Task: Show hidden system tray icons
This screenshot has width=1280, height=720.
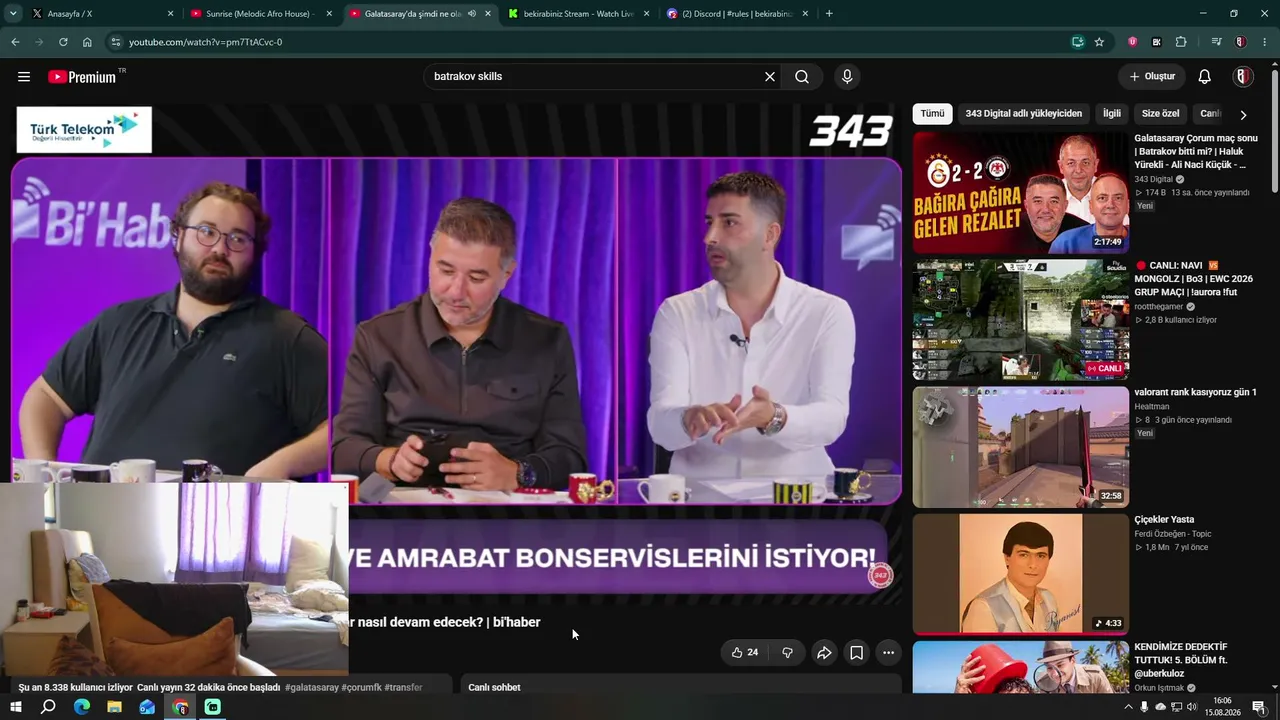Action: 1129,707
